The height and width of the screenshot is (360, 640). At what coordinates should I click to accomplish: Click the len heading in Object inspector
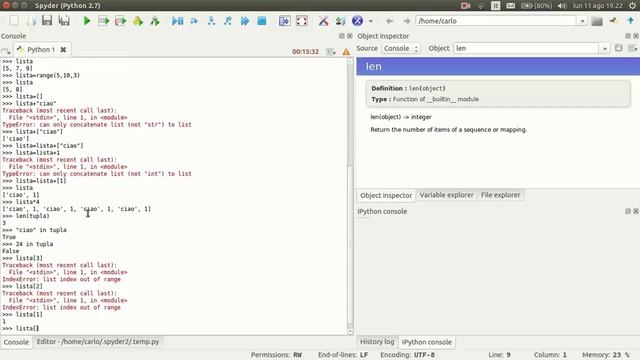(373, 66)
